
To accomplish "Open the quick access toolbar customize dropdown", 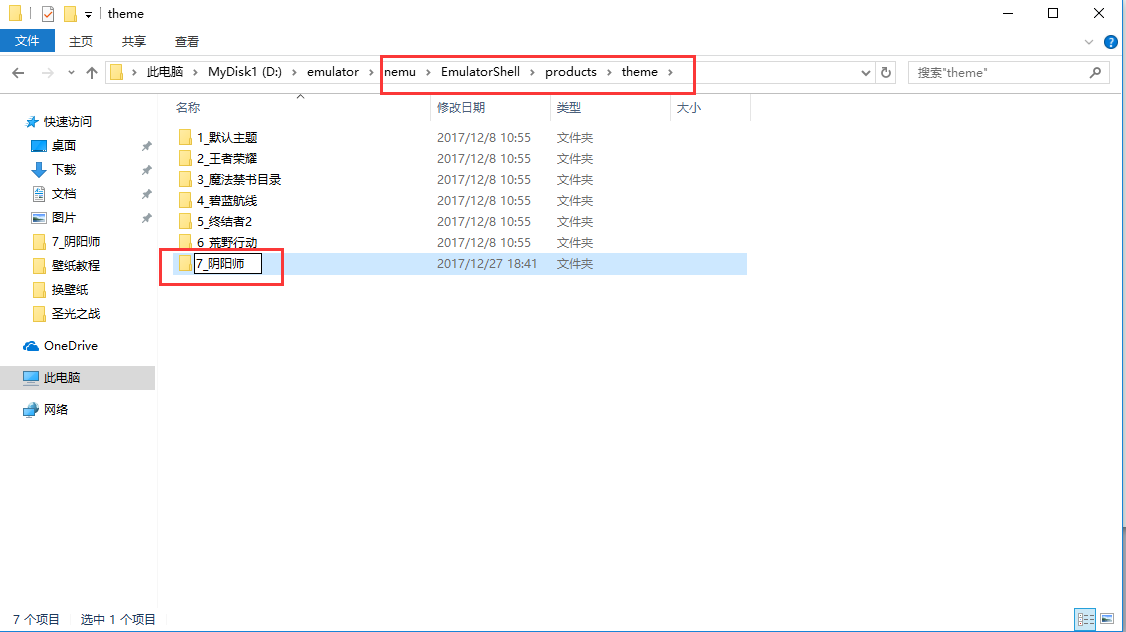I will (x=89, y=14).
